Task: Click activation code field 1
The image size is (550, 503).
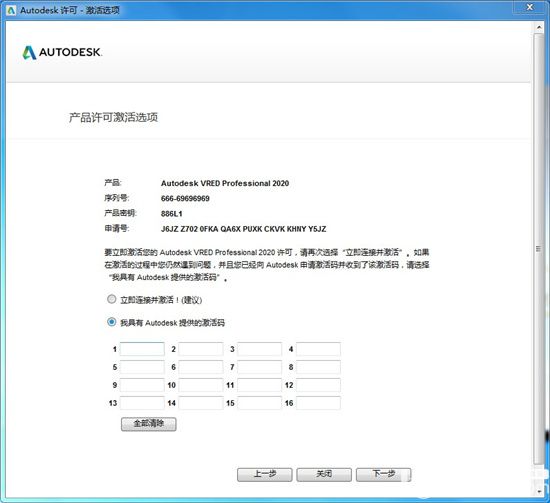Action: click(142, 349)
